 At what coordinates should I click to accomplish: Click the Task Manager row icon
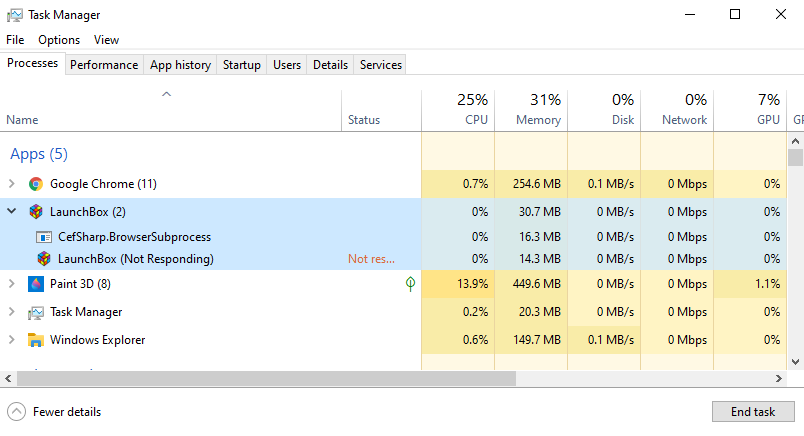(36, 312)
